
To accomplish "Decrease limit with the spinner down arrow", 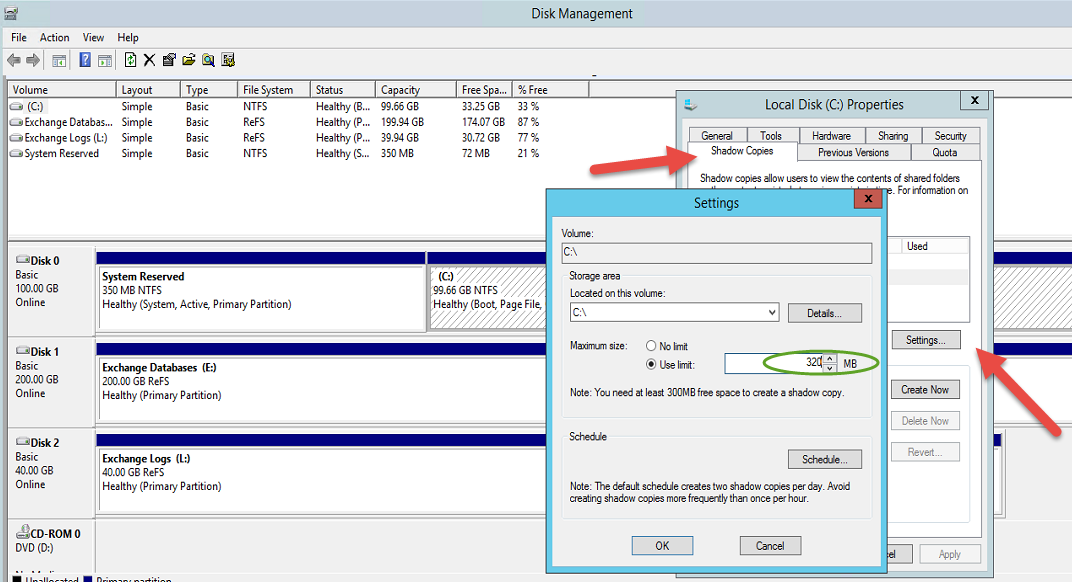I will pos(829,369).
